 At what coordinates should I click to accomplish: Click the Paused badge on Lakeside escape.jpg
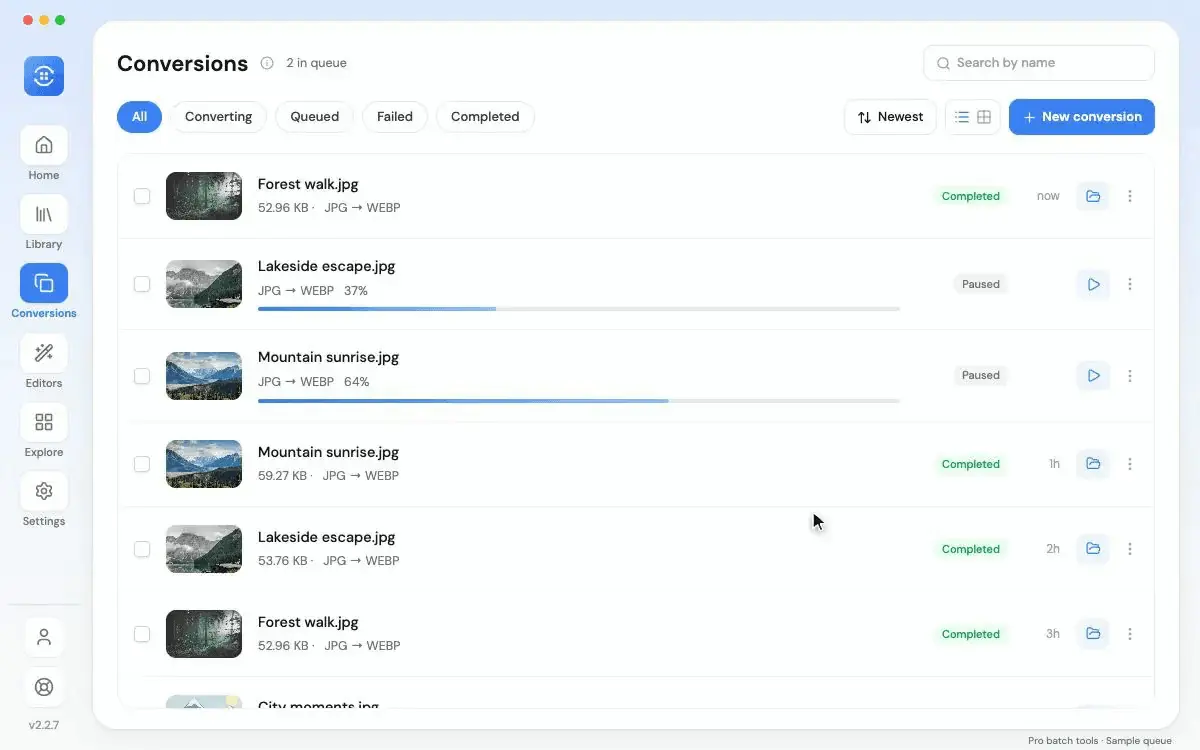(981, 284)
